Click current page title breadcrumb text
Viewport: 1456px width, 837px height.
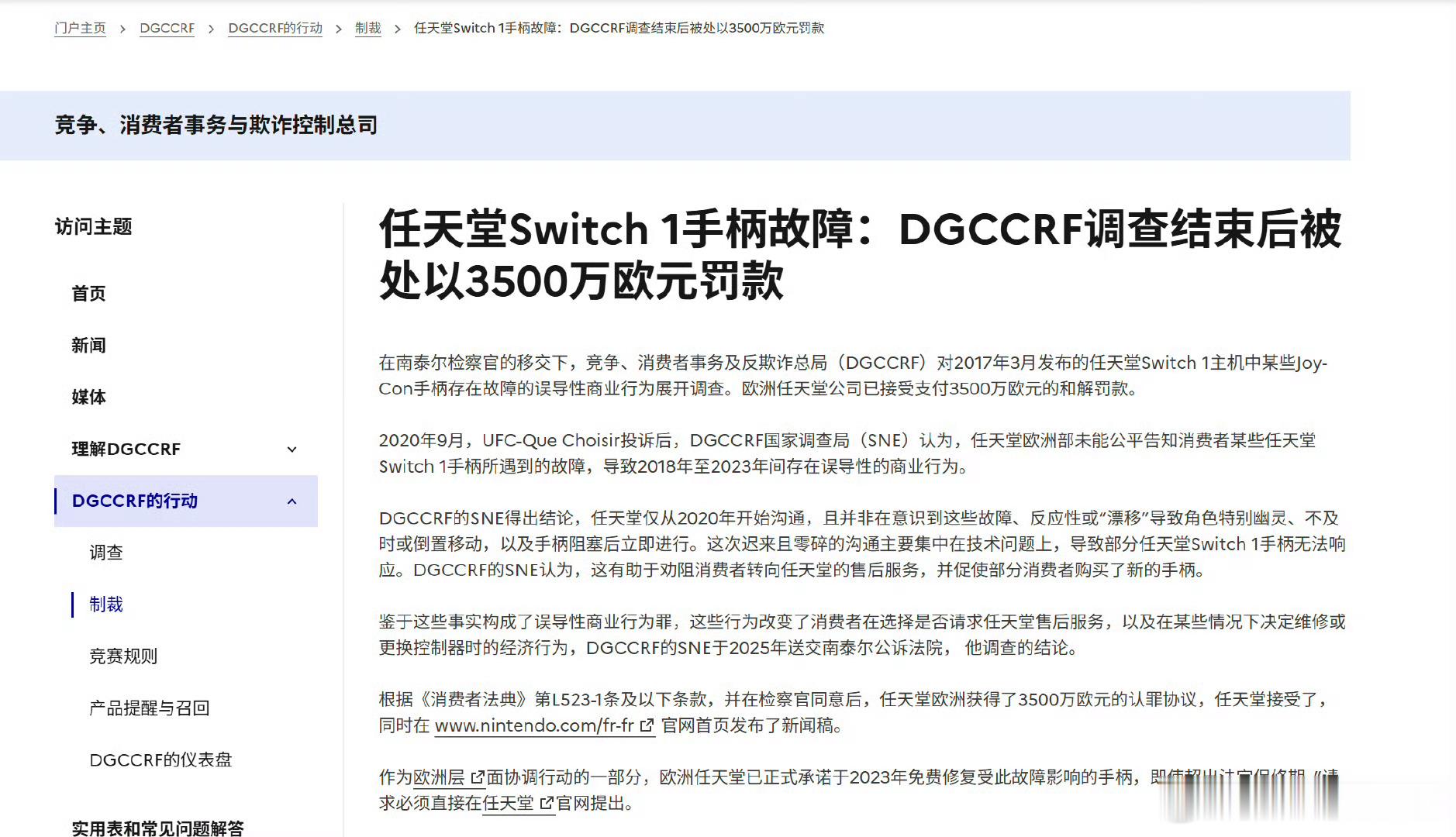click(x=619, y=28)
